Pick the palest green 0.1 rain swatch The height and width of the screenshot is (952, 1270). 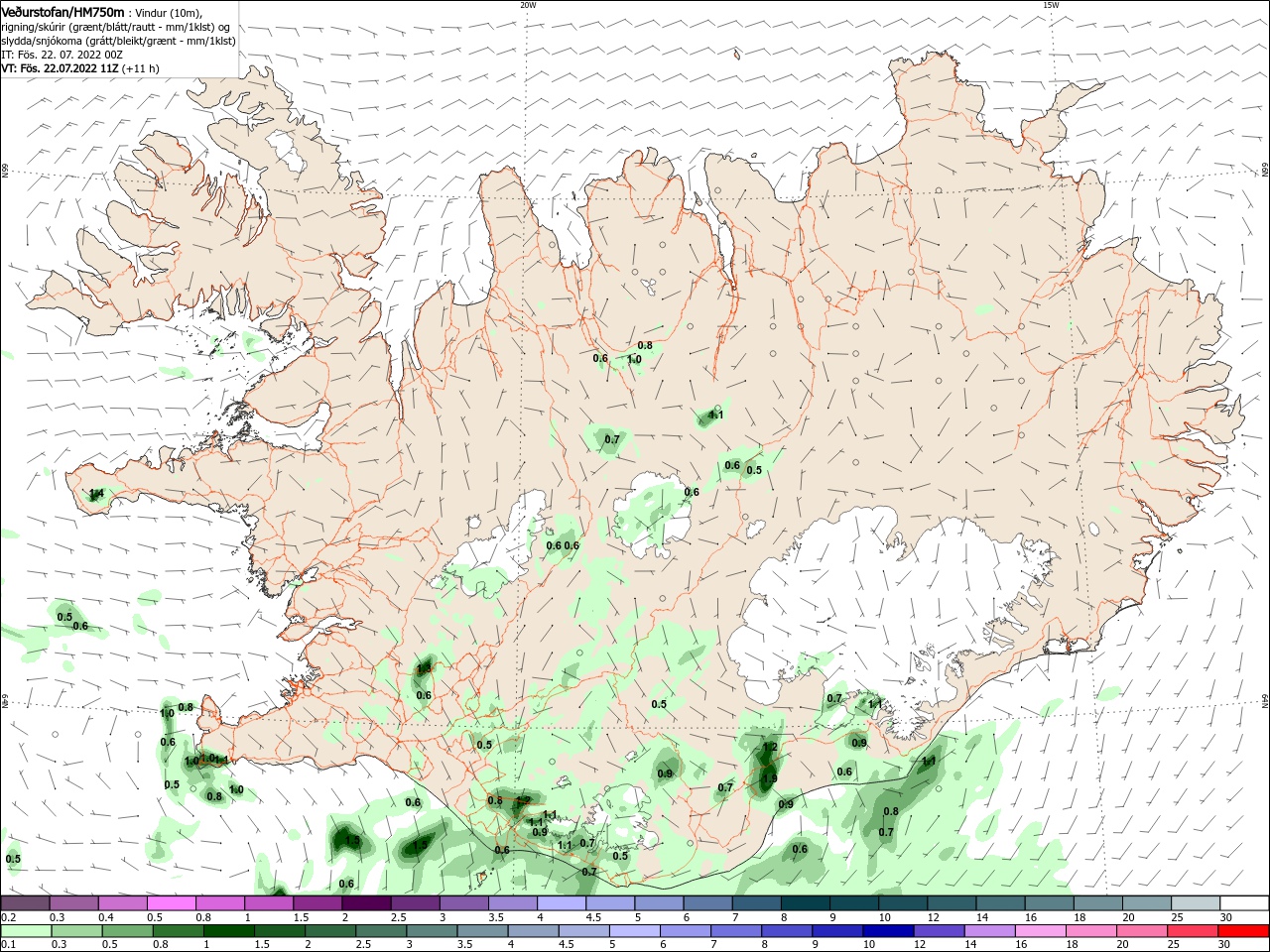point(26,931)
